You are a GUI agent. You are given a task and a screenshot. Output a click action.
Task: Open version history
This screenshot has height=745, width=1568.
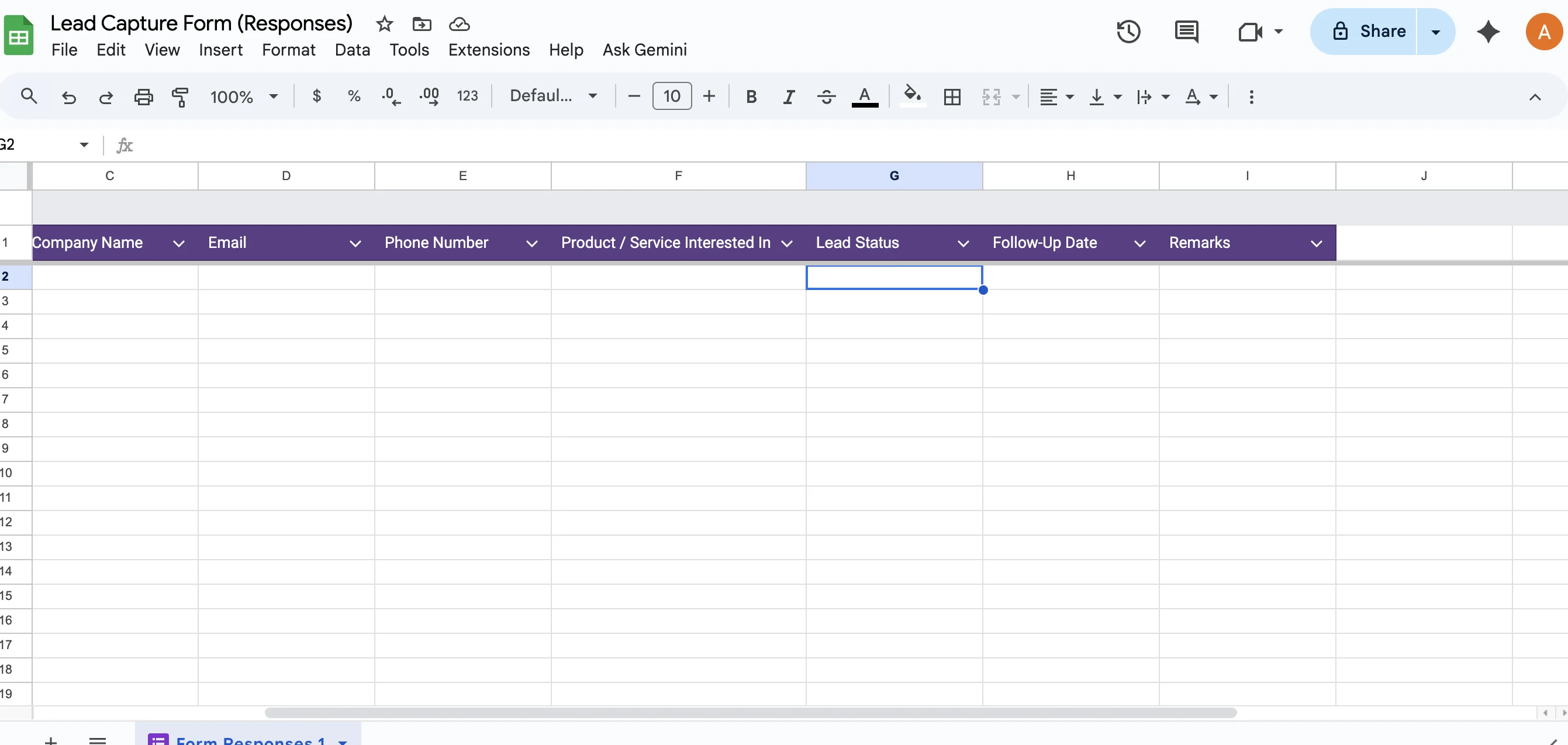[1129, 32]
